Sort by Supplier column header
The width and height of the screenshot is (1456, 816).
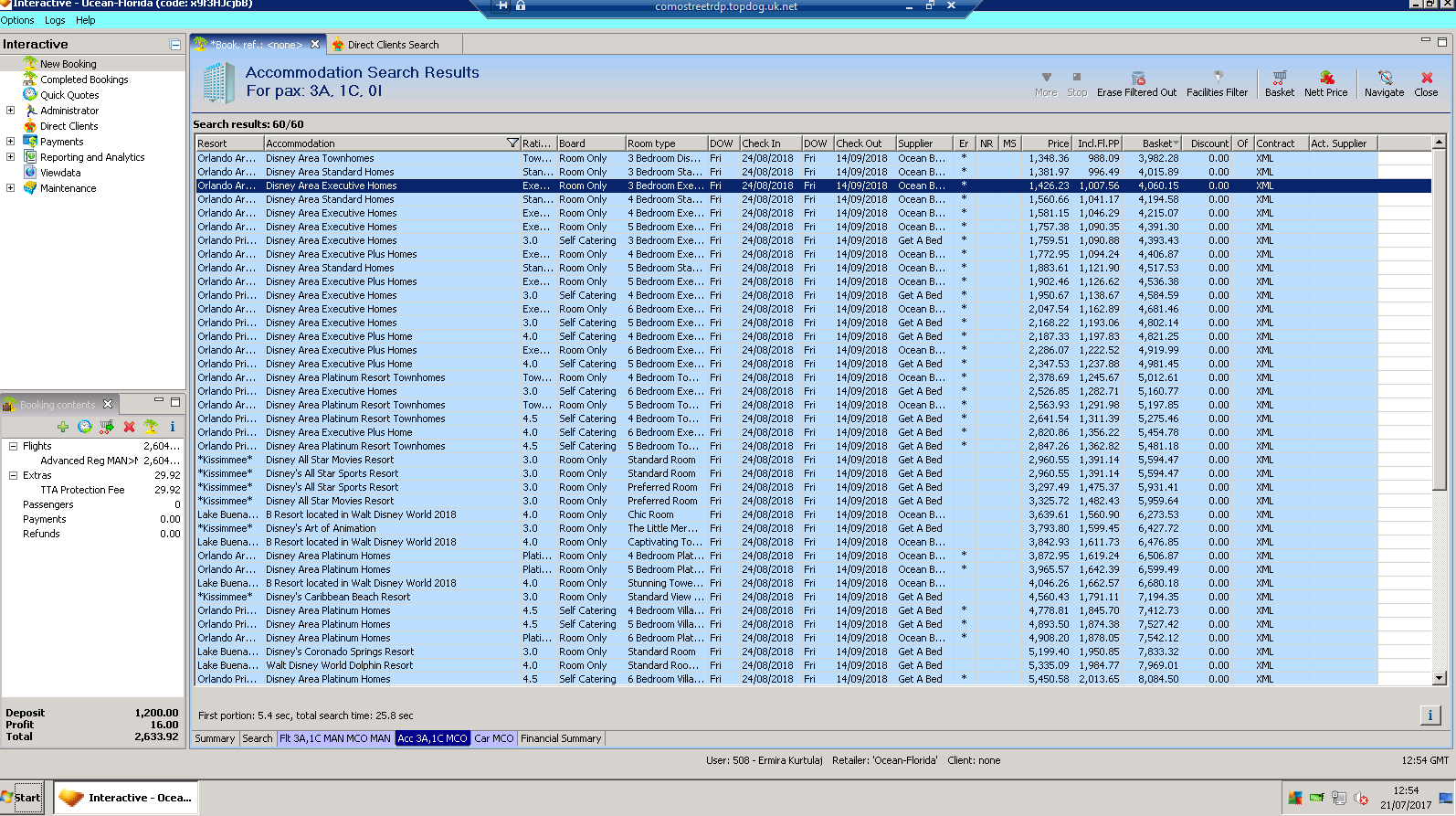925,143
